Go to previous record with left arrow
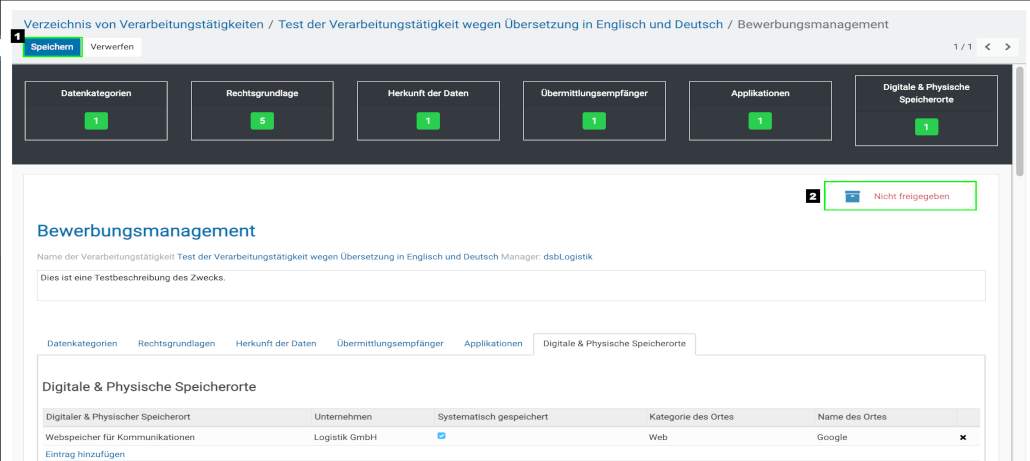Viewport: 1030px width, 461px height. pyautogui.click(x=987, y=47)
